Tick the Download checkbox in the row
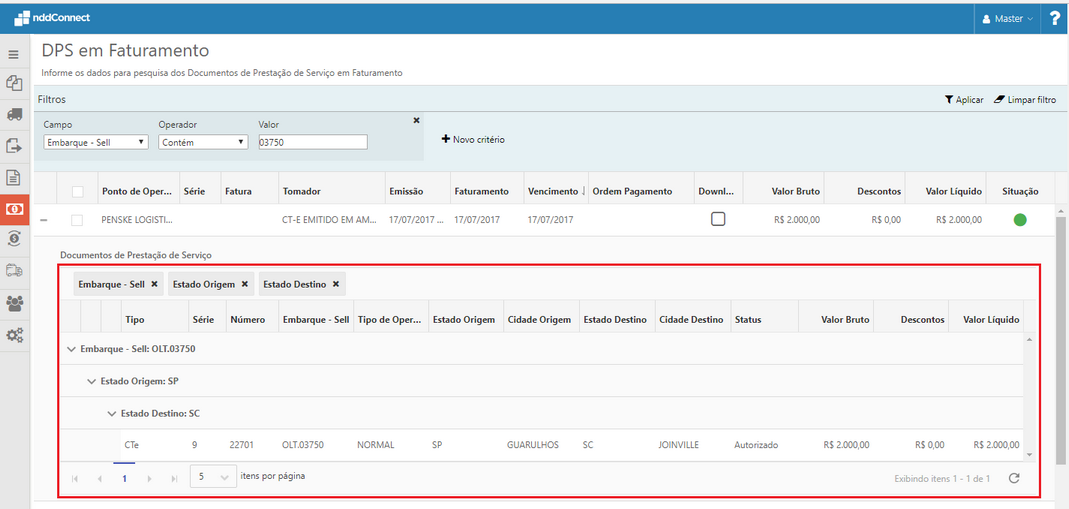Screen dimensions: 1069x509 click(718, 220)
